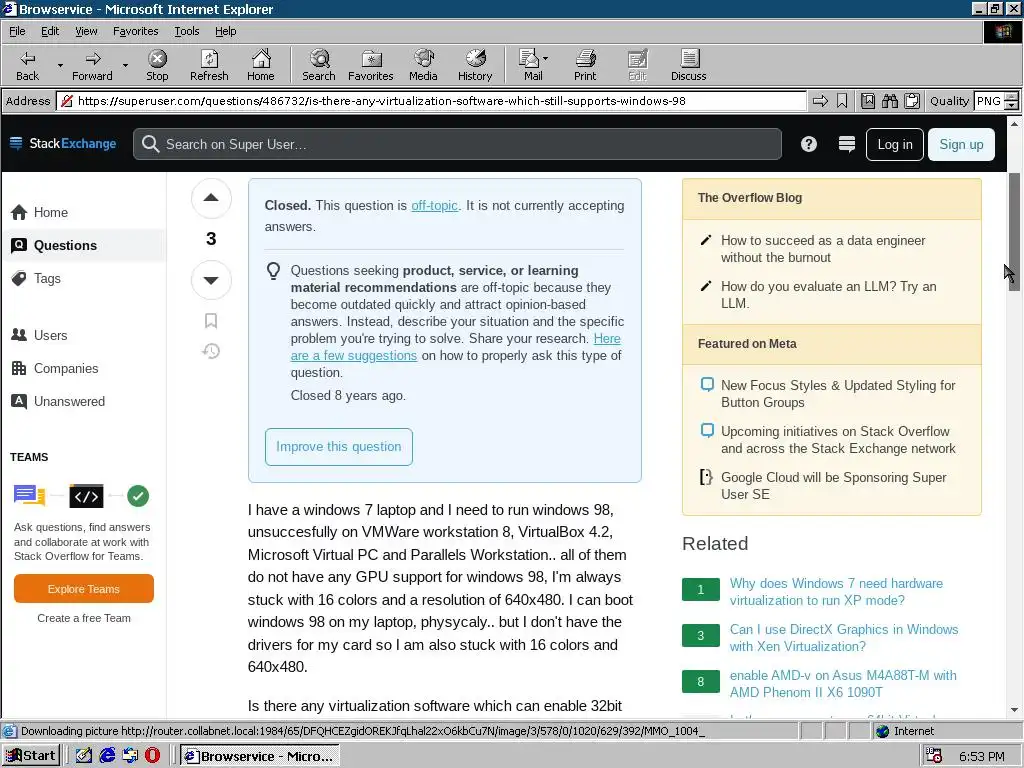Stop loading the page
The width and height of the screenshot is (1024, 768).
157,65
